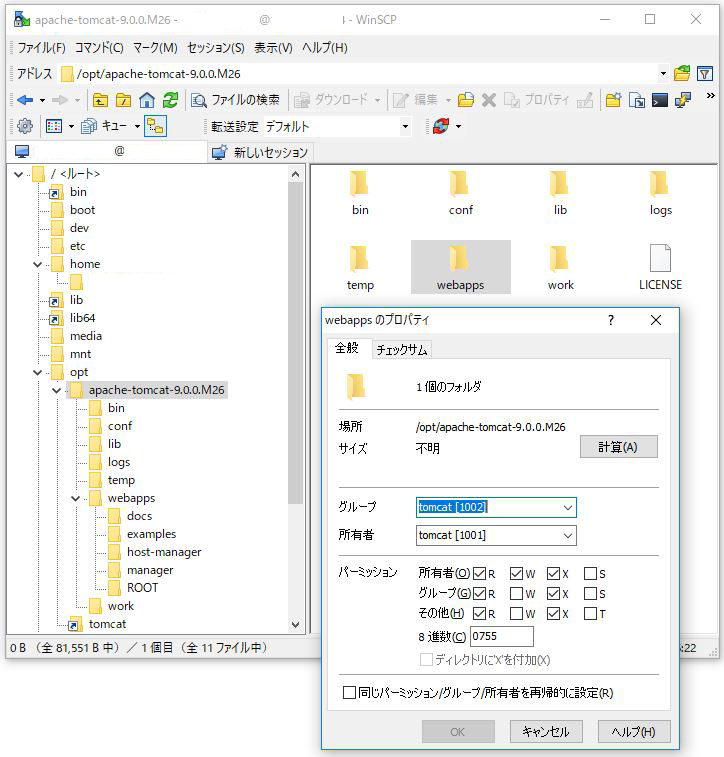Open the マーク(M) menu
This screenshot has width=724, height=757.
pos(155,48)
